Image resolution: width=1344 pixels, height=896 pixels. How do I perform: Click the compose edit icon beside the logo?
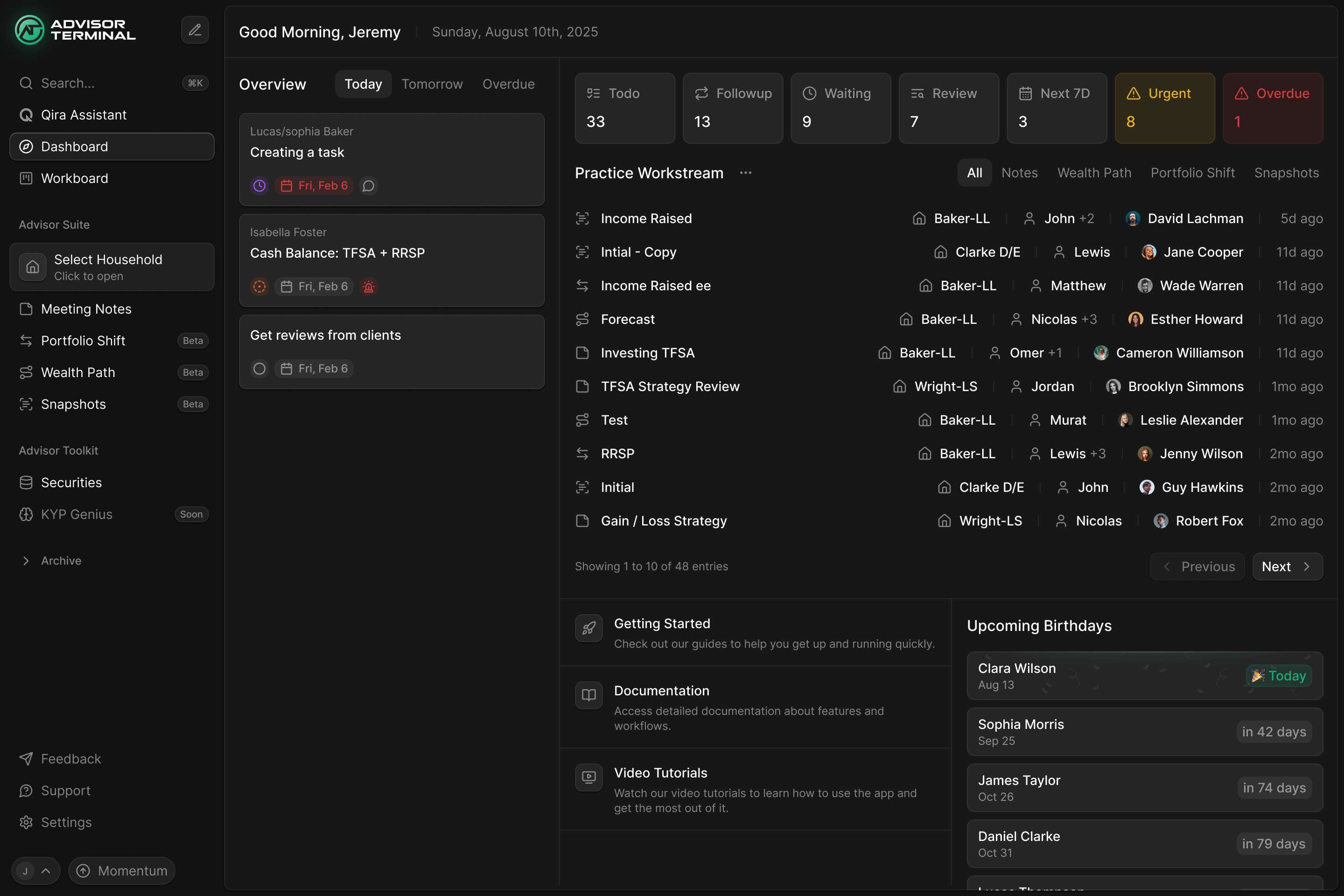(x=195, y=30)
